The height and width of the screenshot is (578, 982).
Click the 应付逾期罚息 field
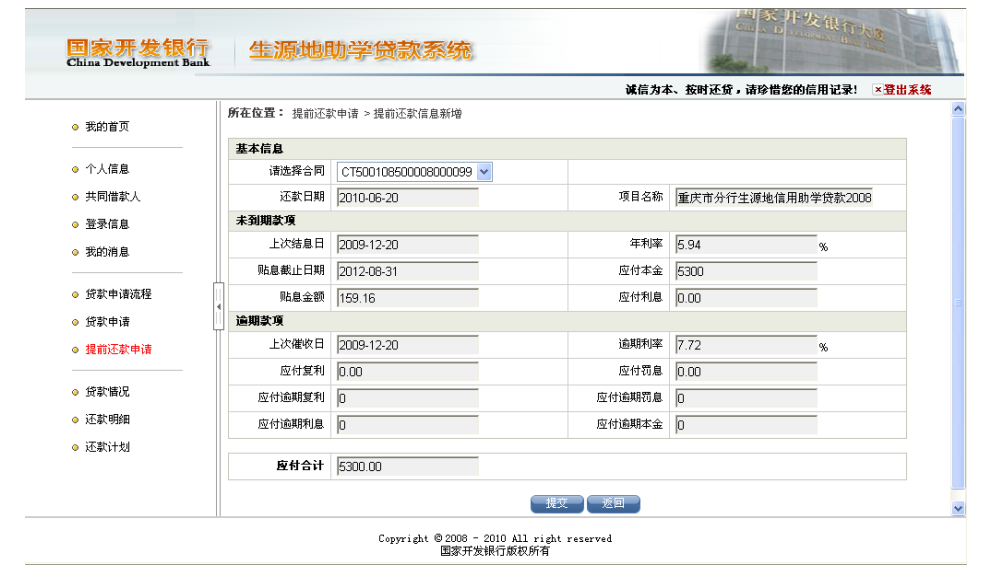pyautogui.click(x=746, y=398)
